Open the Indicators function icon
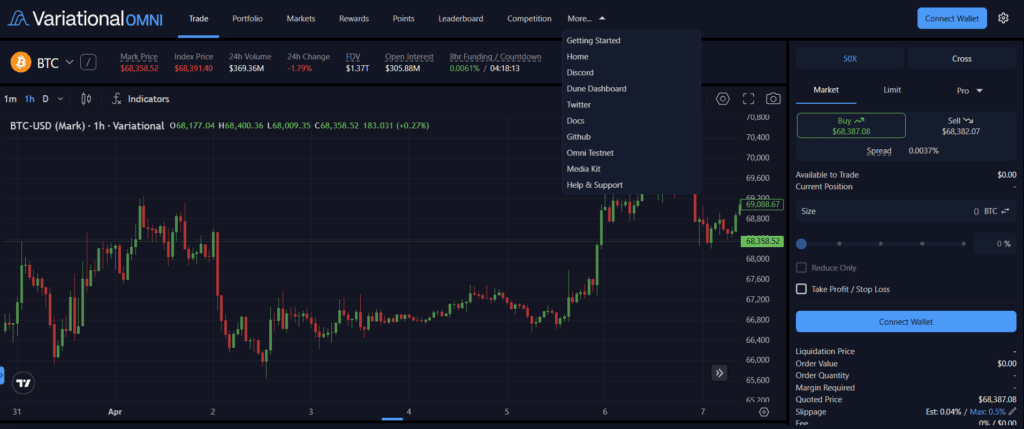1024x429 pixels. coord(118,99)
